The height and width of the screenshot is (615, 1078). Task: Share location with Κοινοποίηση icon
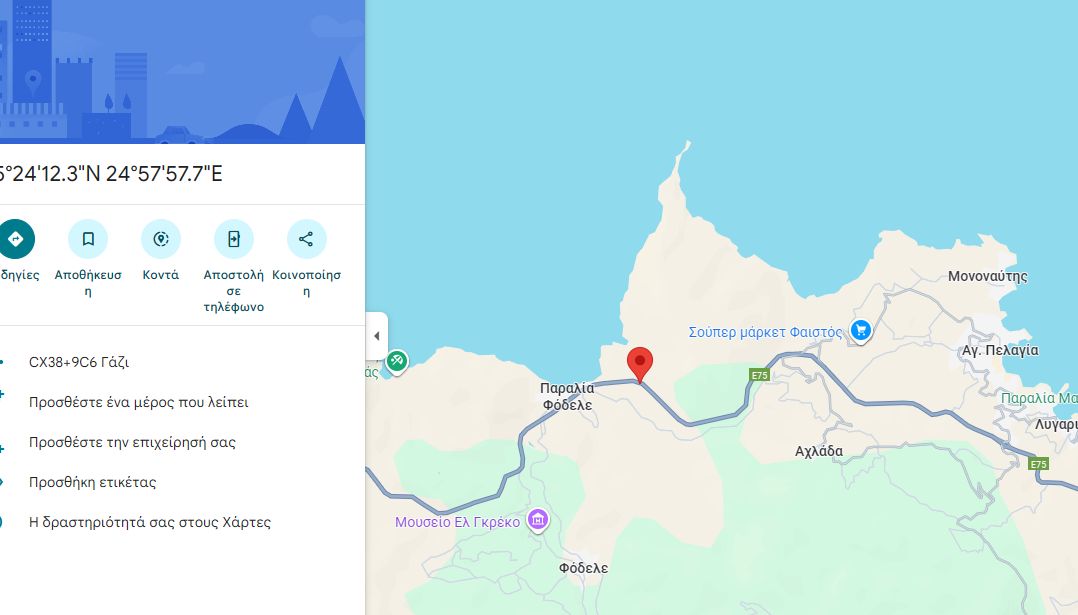click(307, 239)
